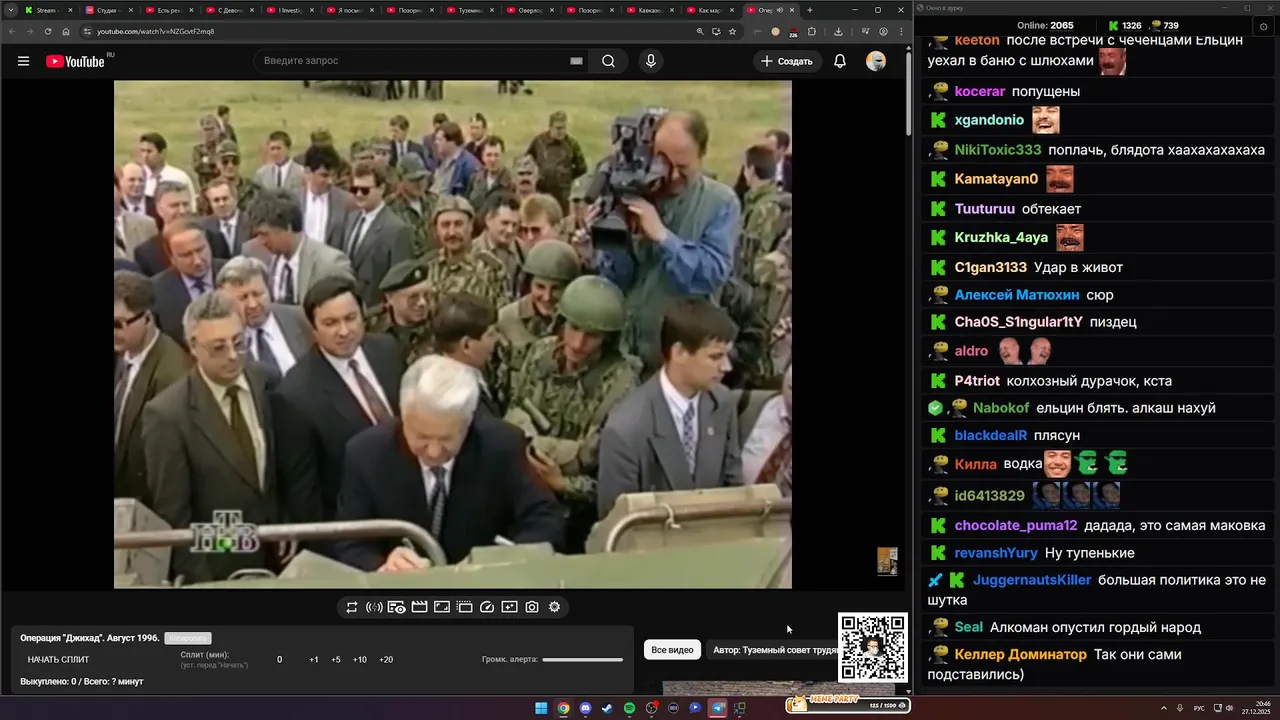Open browser downloads icon

pyautogui.click(x=838, y=31)
